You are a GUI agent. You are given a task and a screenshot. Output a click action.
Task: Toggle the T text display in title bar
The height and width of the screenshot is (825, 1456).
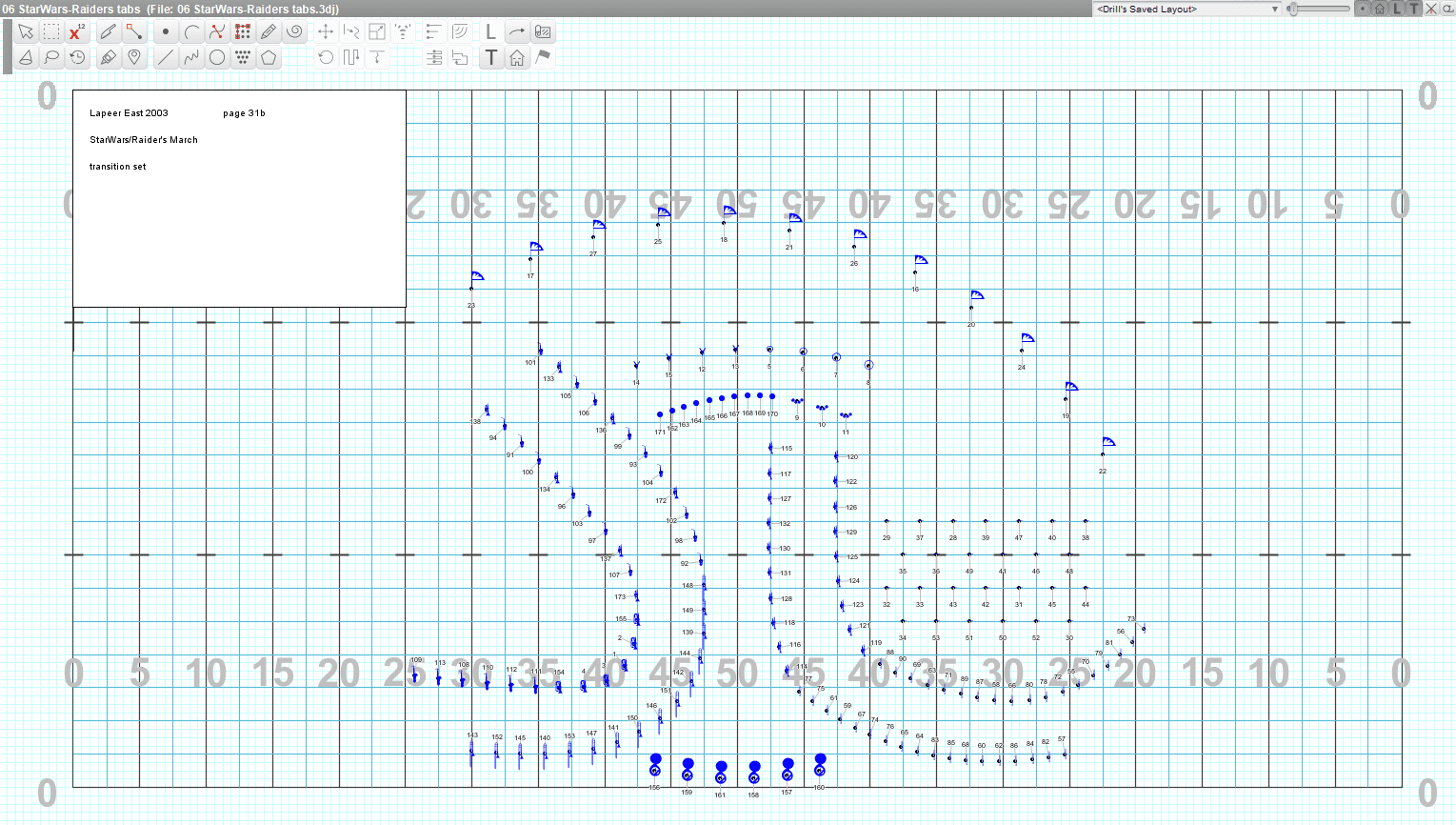[1414, 9]
